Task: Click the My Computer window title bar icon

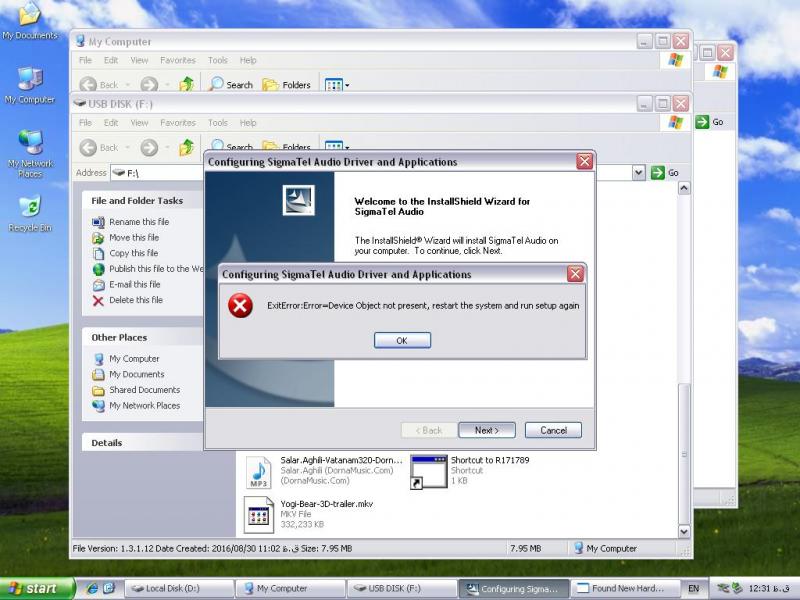Action: click(x=80, y=41)
